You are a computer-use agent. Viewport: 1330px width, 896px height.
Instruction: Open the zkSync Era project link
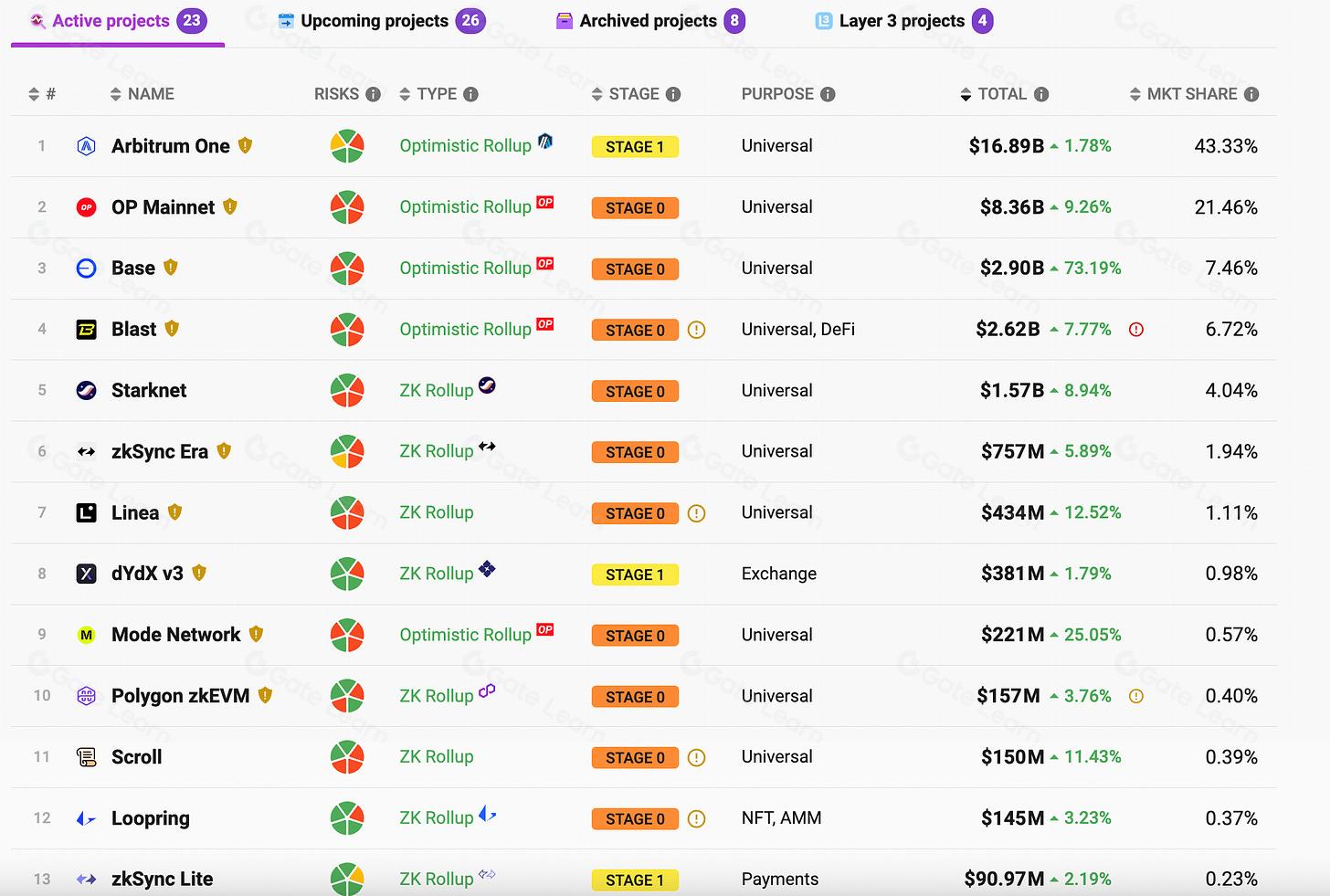pos(160,452)
